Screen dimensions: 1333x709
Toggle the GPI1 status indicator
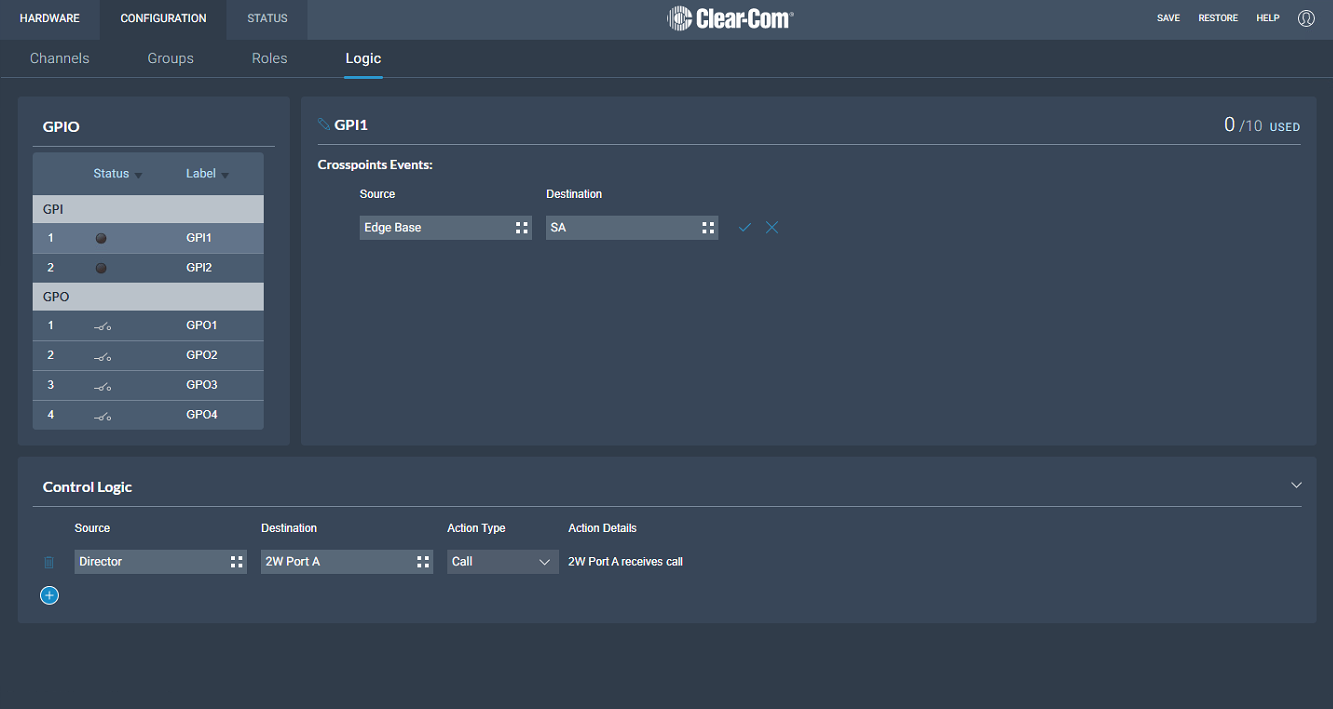coord(103,238)
